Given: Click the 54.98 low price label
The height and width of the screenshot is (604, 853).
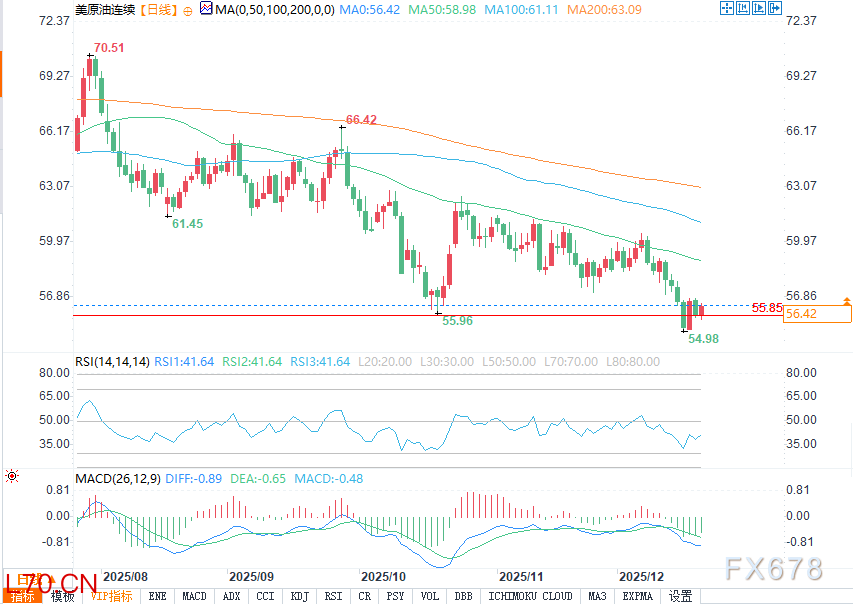Looking at the screenshot, I should point(704,339).
